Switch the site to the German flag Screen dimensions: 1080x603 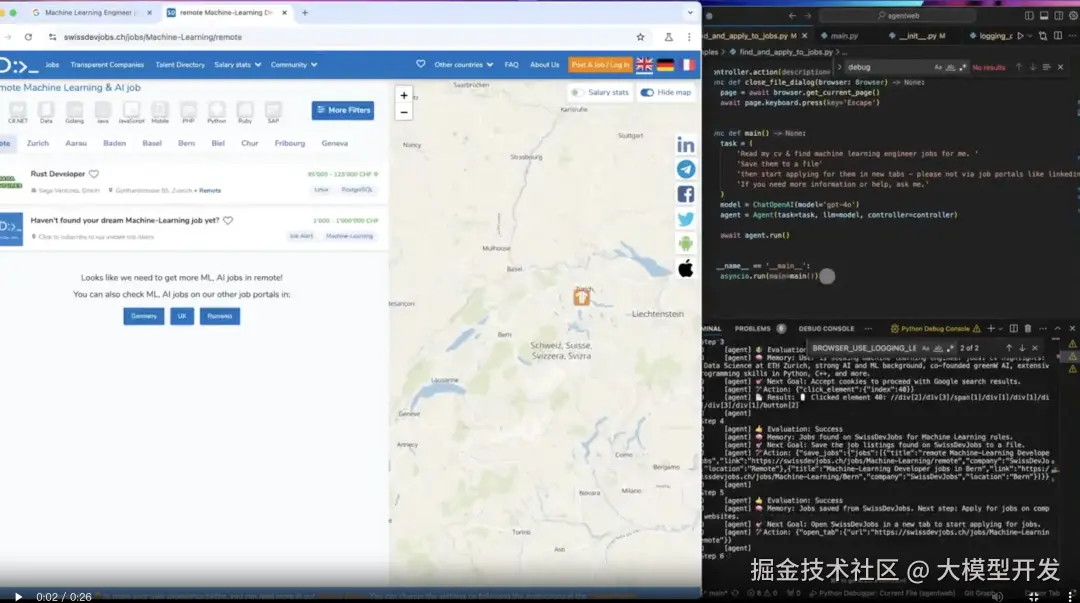tap(665, 65)
